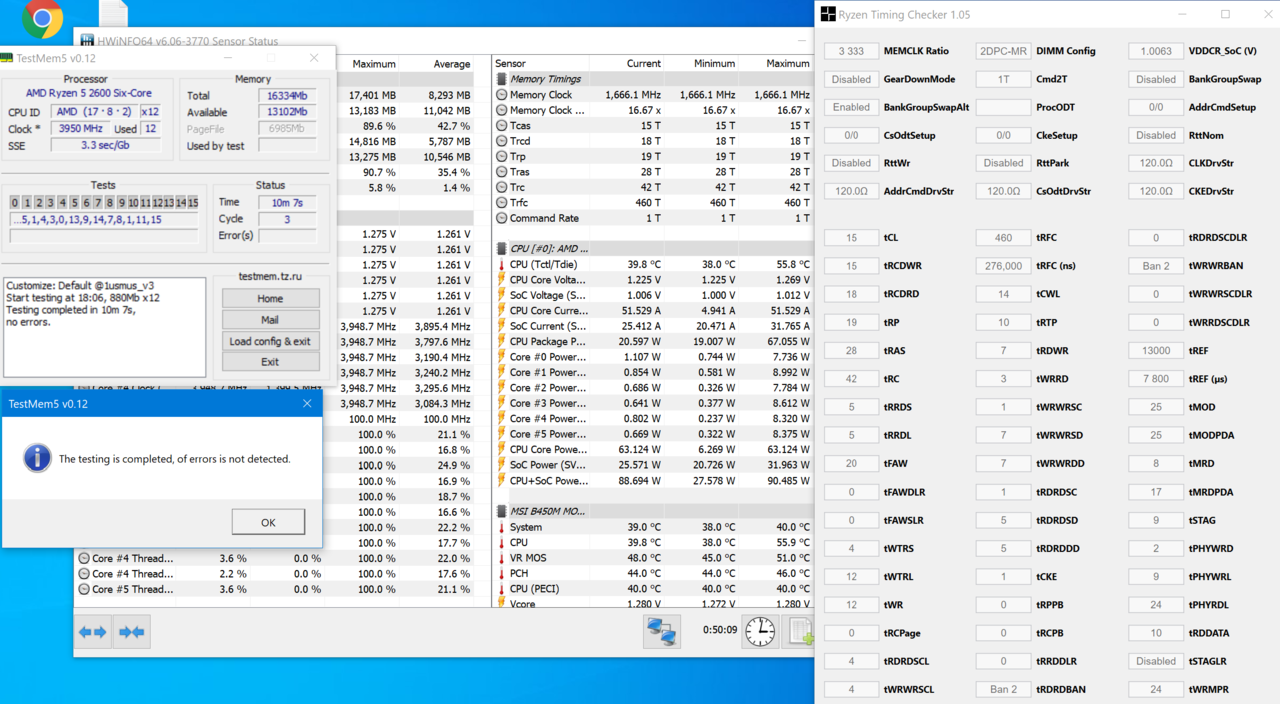Click the Core #5 Thread row icon
The height and width of the screenshot is (704, 1280).
coord(82,589)
